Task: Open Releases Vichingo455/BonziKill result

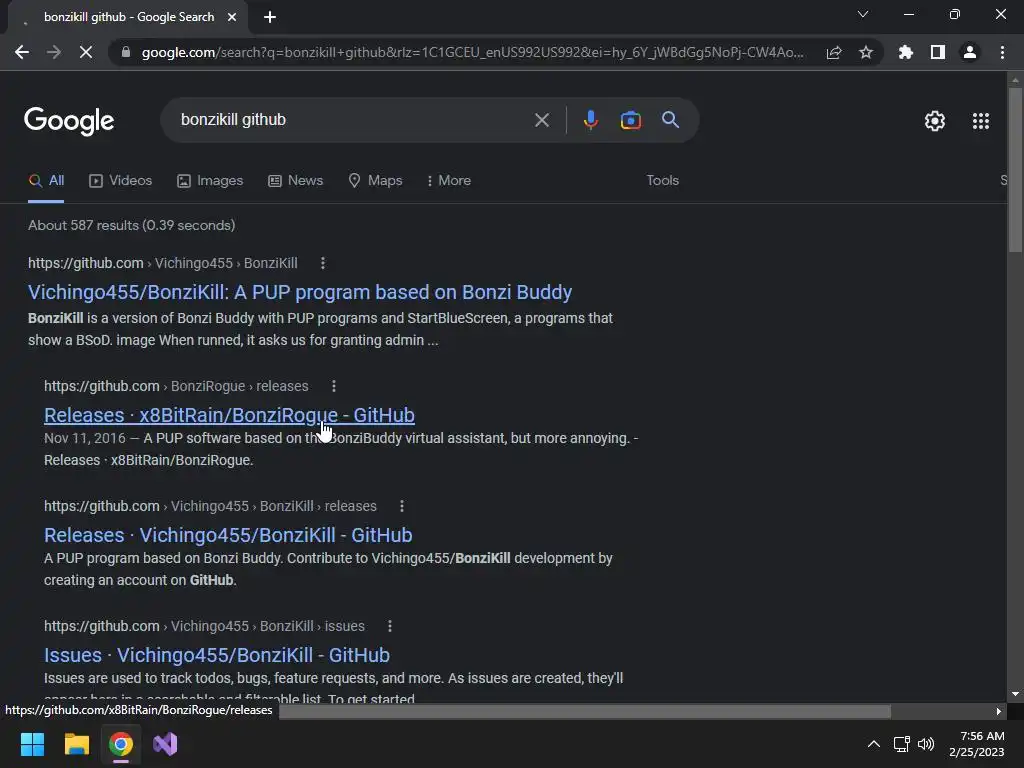Action: [228, 535]
